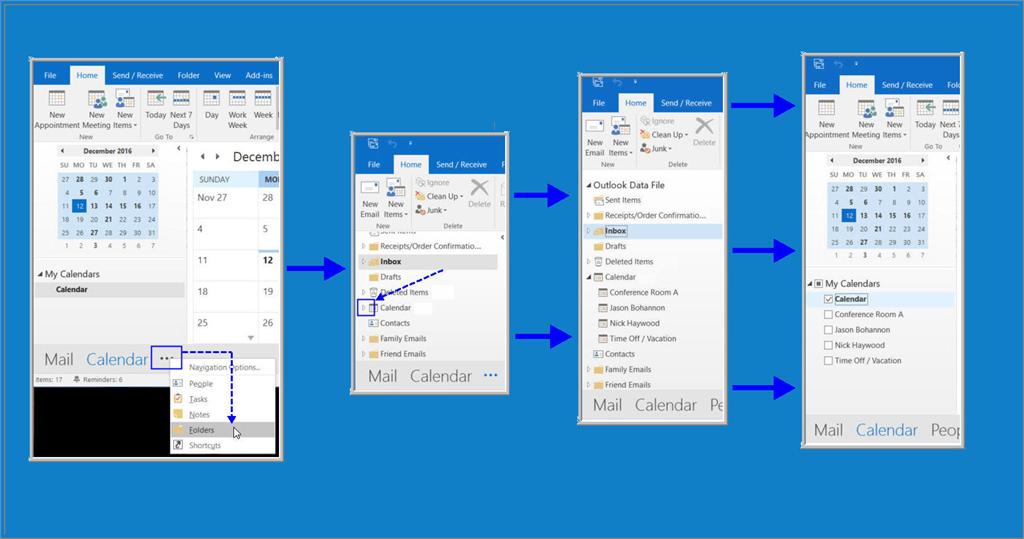Select Shortcuts in the navigation popup menu
Viewport: 1024px width, 539px height.
(x=204, y=445)
